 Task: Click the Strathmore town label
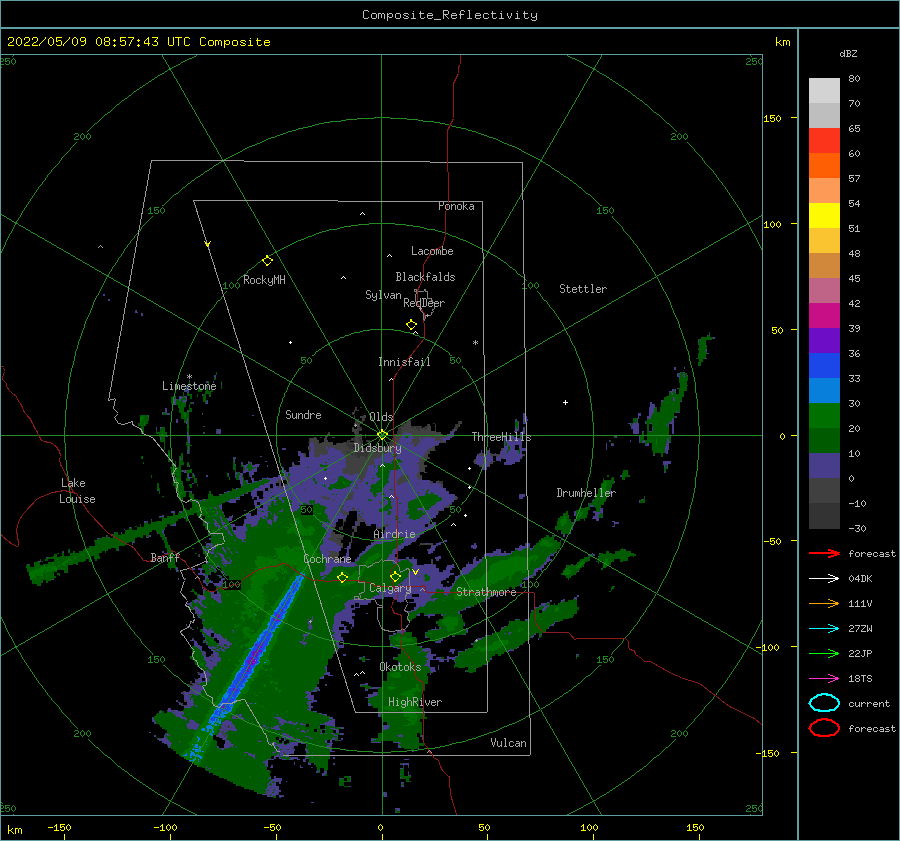tap(487, 592)
